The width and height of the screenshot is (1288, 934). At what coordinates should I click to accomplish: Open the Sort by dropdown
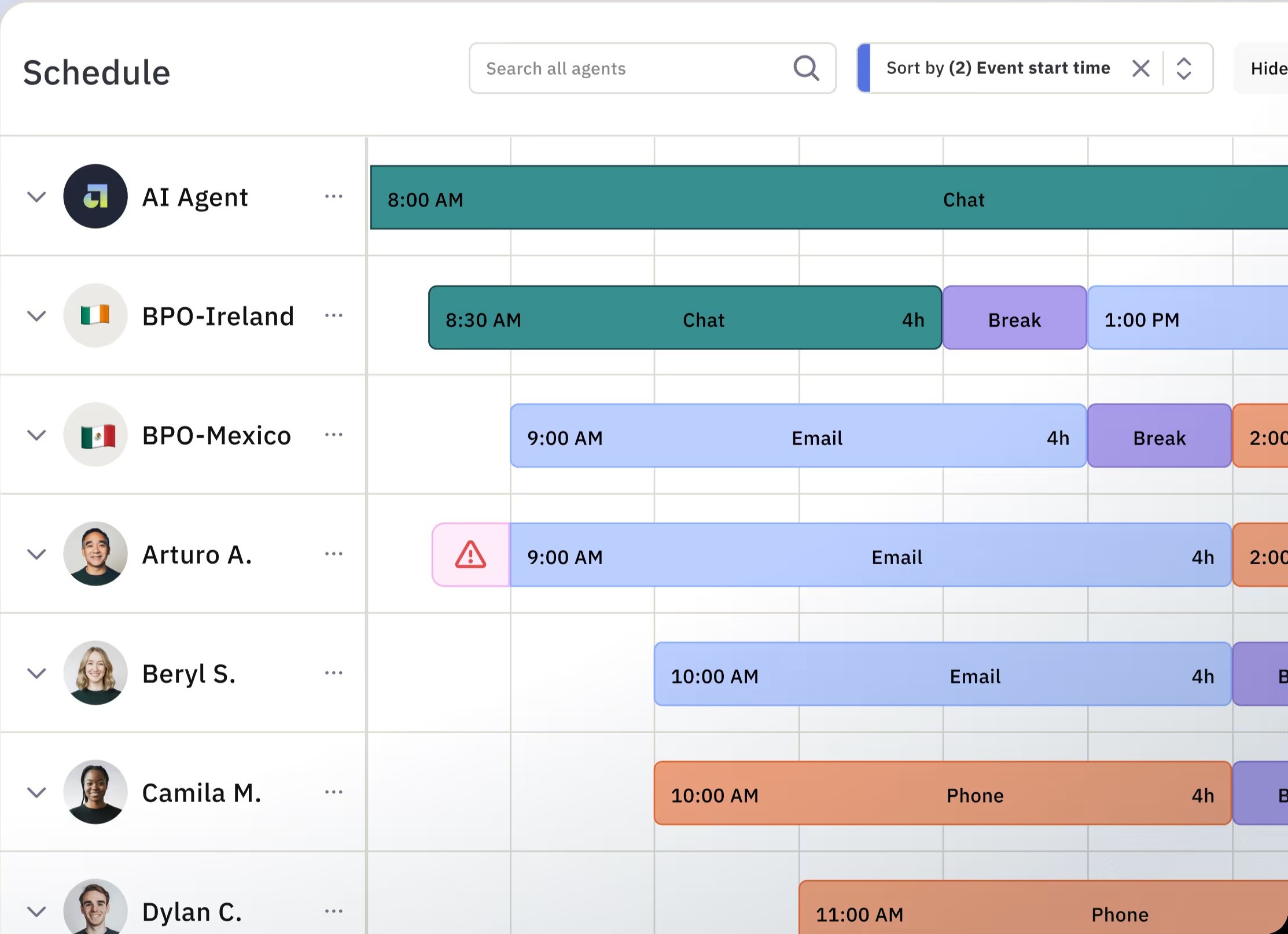point(998,68)
